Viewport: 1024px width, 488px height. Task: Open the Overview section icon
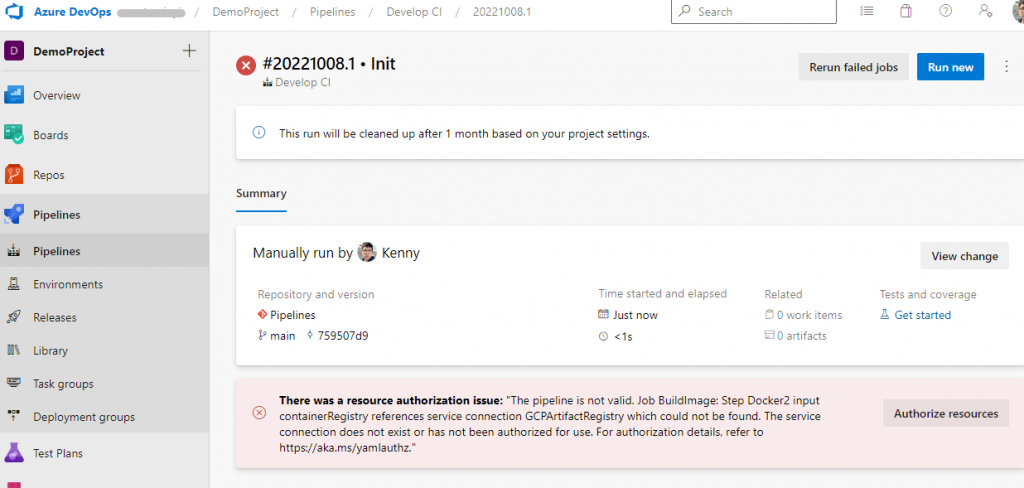(14, 95)
